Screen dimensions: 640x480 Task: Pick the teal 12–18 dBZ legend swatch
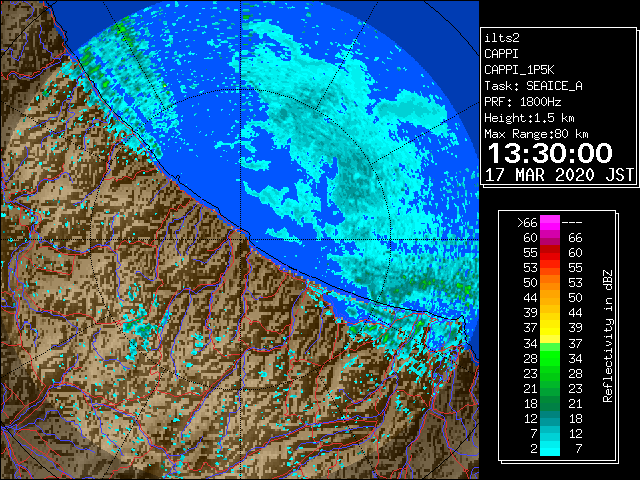[x=550, y=418]
